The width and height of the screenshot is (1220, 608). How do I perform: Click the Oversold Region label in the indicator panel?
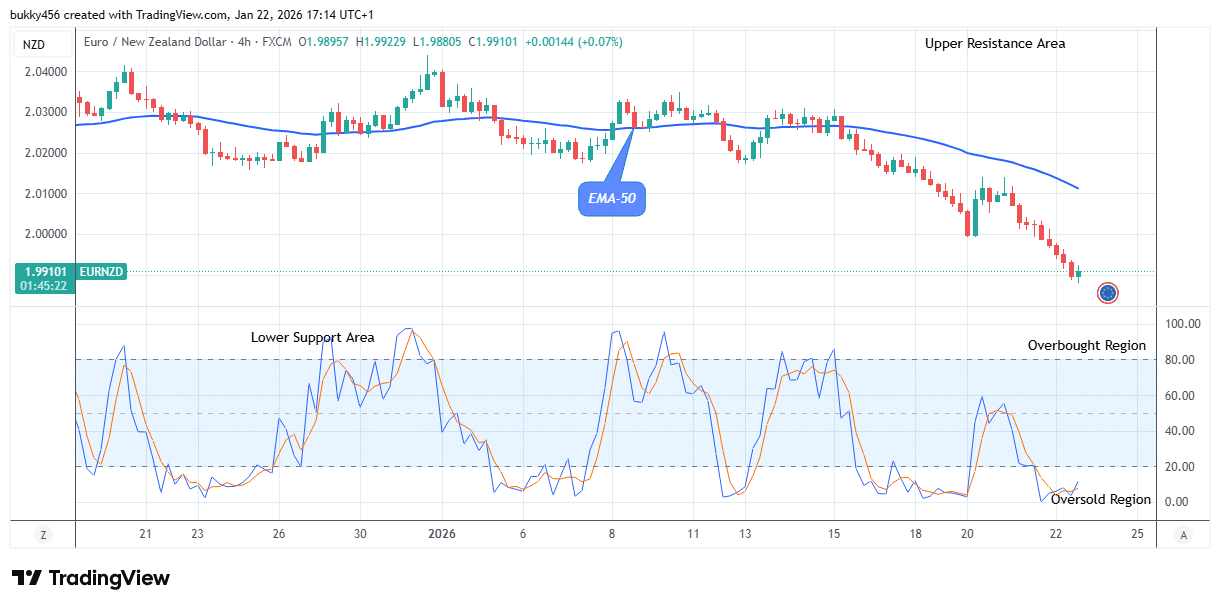[1100, 499]
